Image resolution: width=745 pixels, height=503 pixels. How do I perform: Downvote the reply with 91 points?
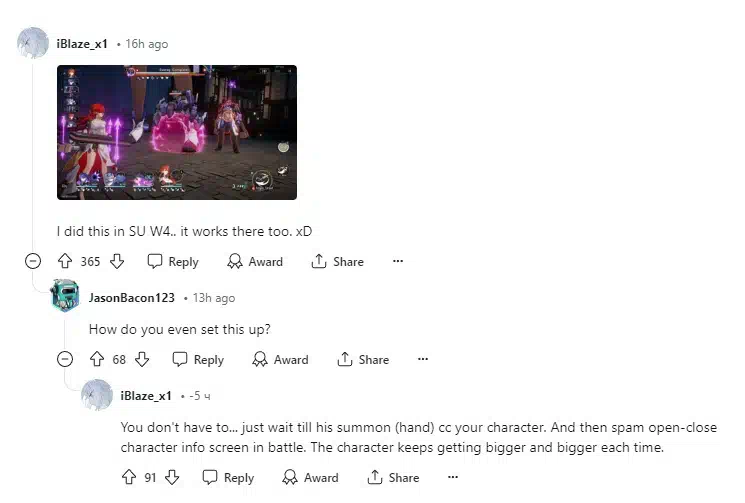pyautogui.click(x=172, y=477)
